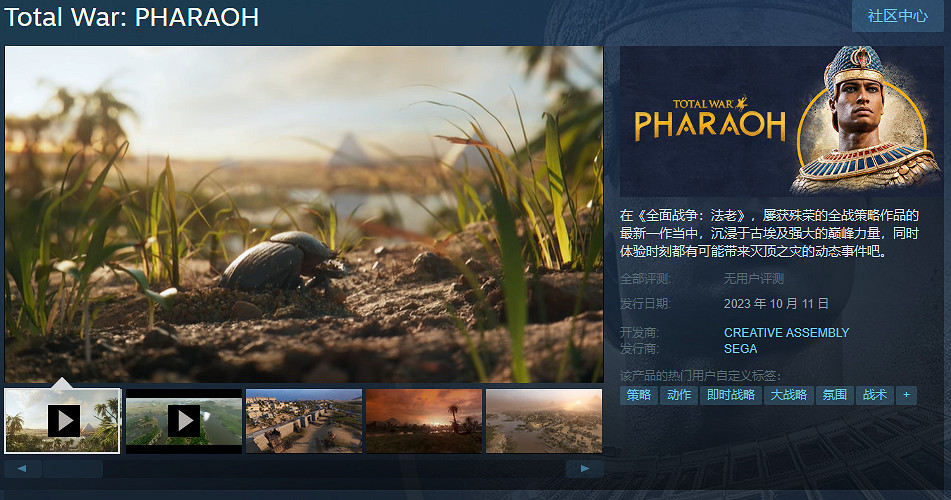Expand more tags with the plus button
Viewport: 951px width, 500px height.
point(906,395)
